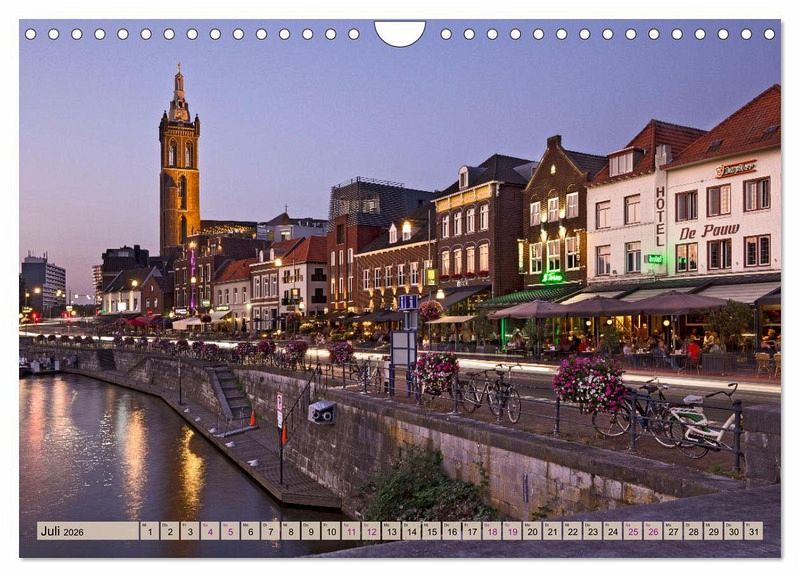Click the calendar hanging hole notch at top

[x=399, y=33]
